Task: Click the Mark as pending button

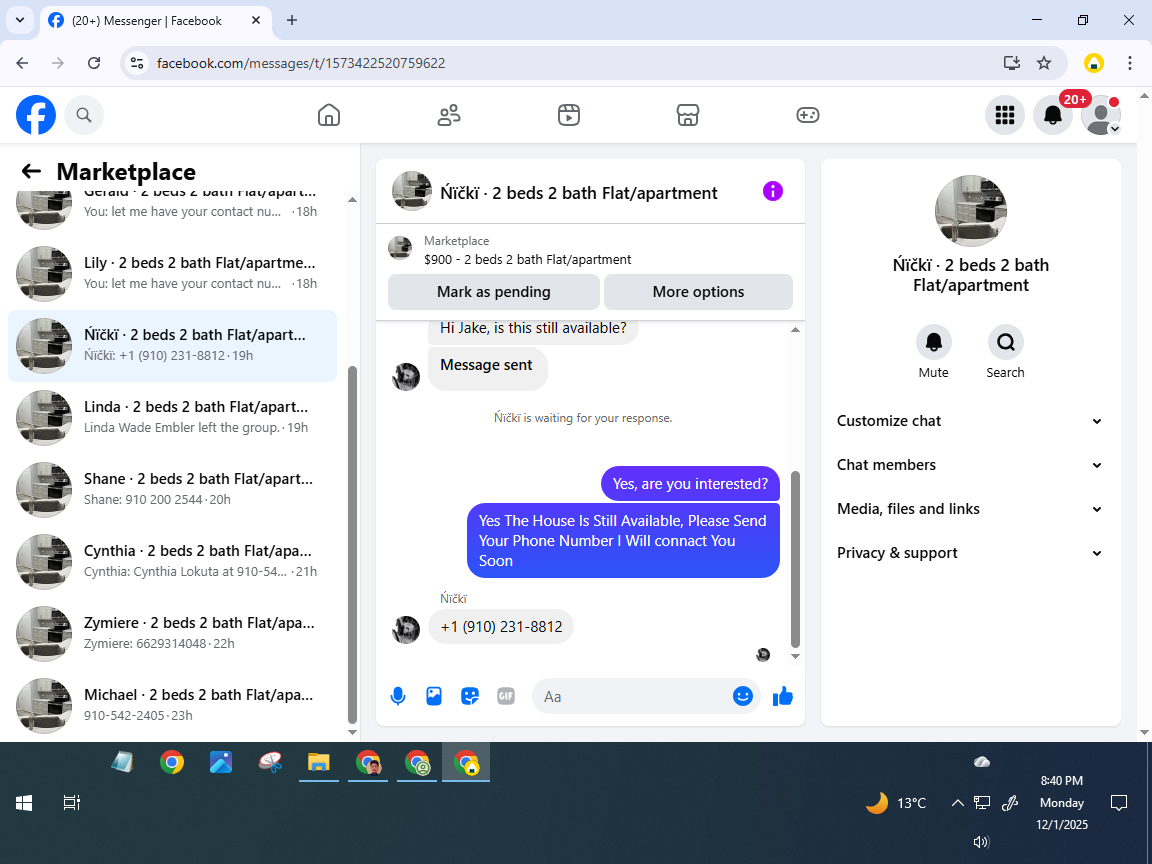Action: pos(494,292)
